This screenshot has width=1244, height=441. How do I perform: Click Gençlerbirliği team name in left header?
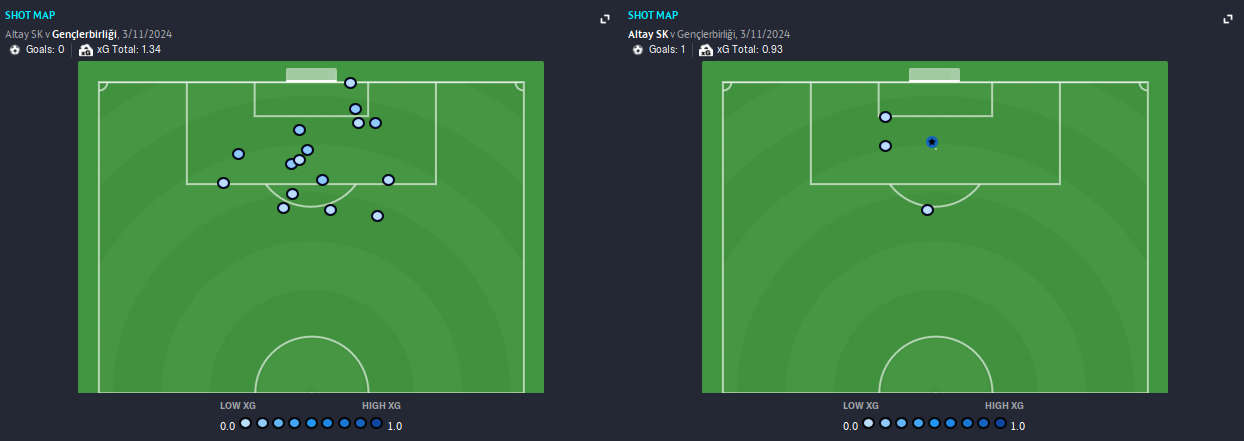84,34
